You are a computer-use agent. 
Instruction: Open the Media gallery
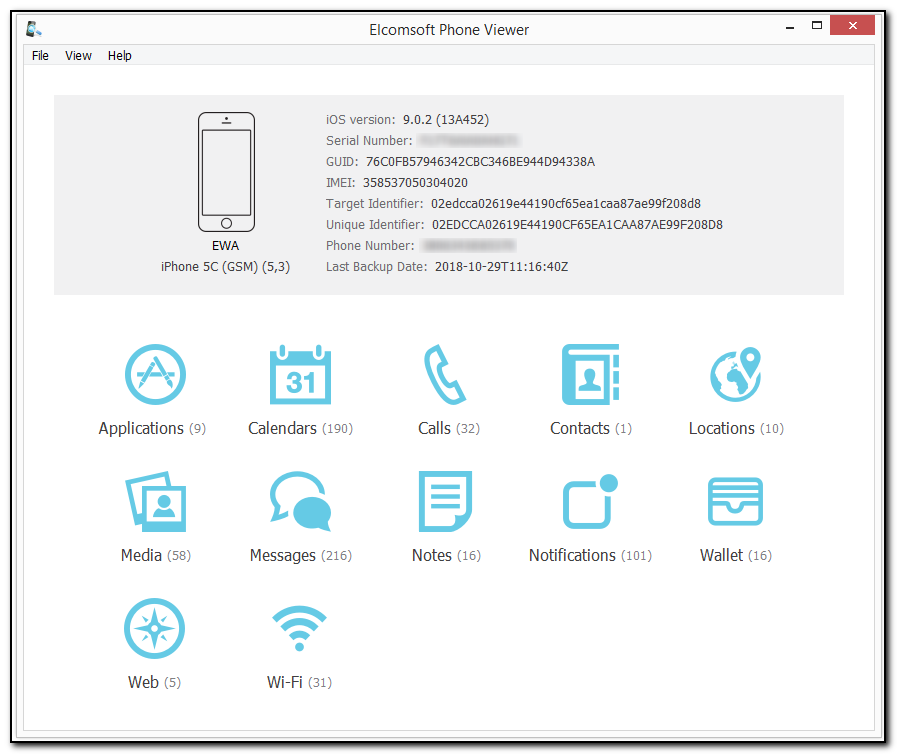(x=154, y=501)
